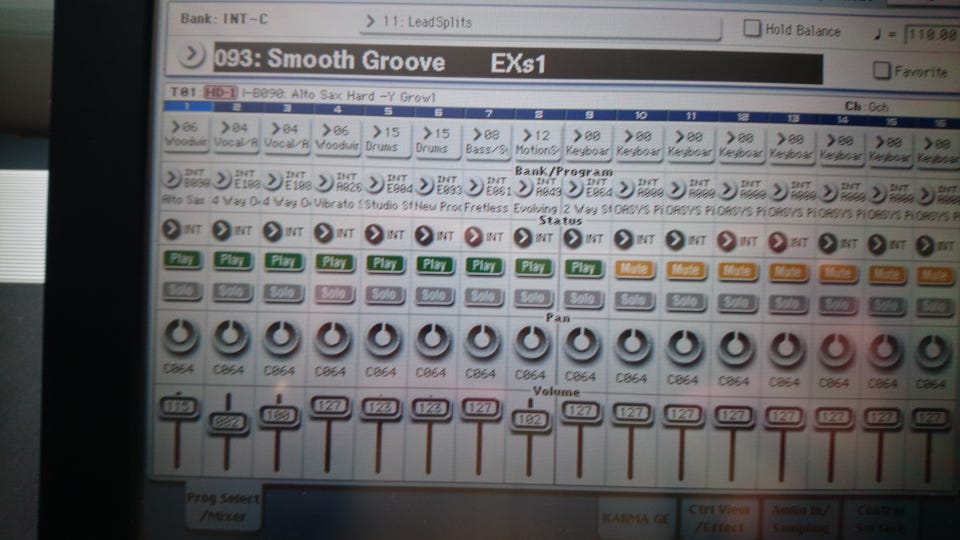This screenshot has height=540, width=960.
Task: Select the 093: Smooth Groove combination name field
Action: click(x=517, y=62)
